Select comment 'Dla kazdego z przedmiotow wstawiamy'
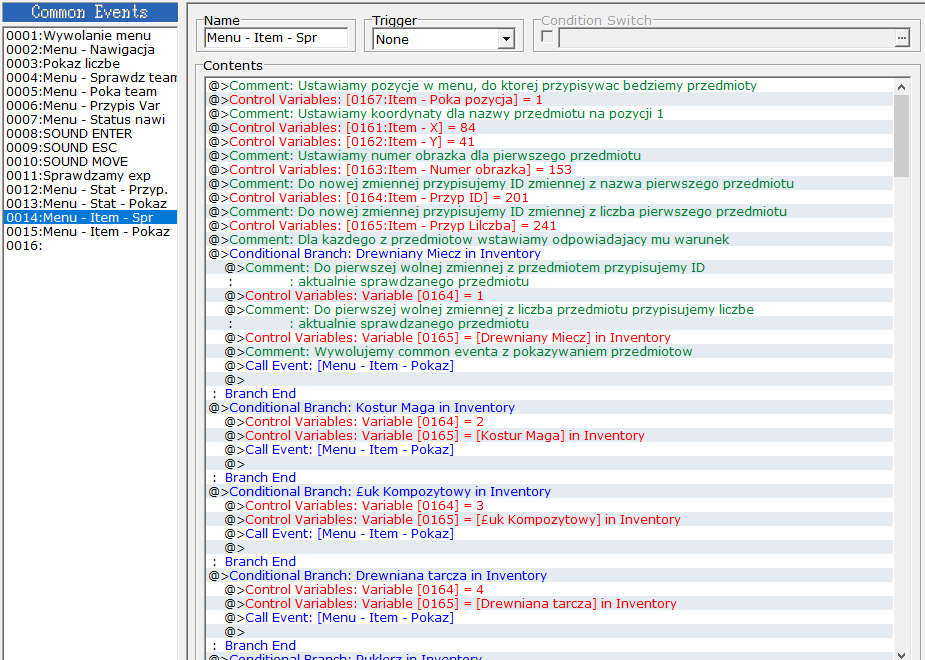The image size is (925, 660). pyautogui.click(x=550, y=240)
